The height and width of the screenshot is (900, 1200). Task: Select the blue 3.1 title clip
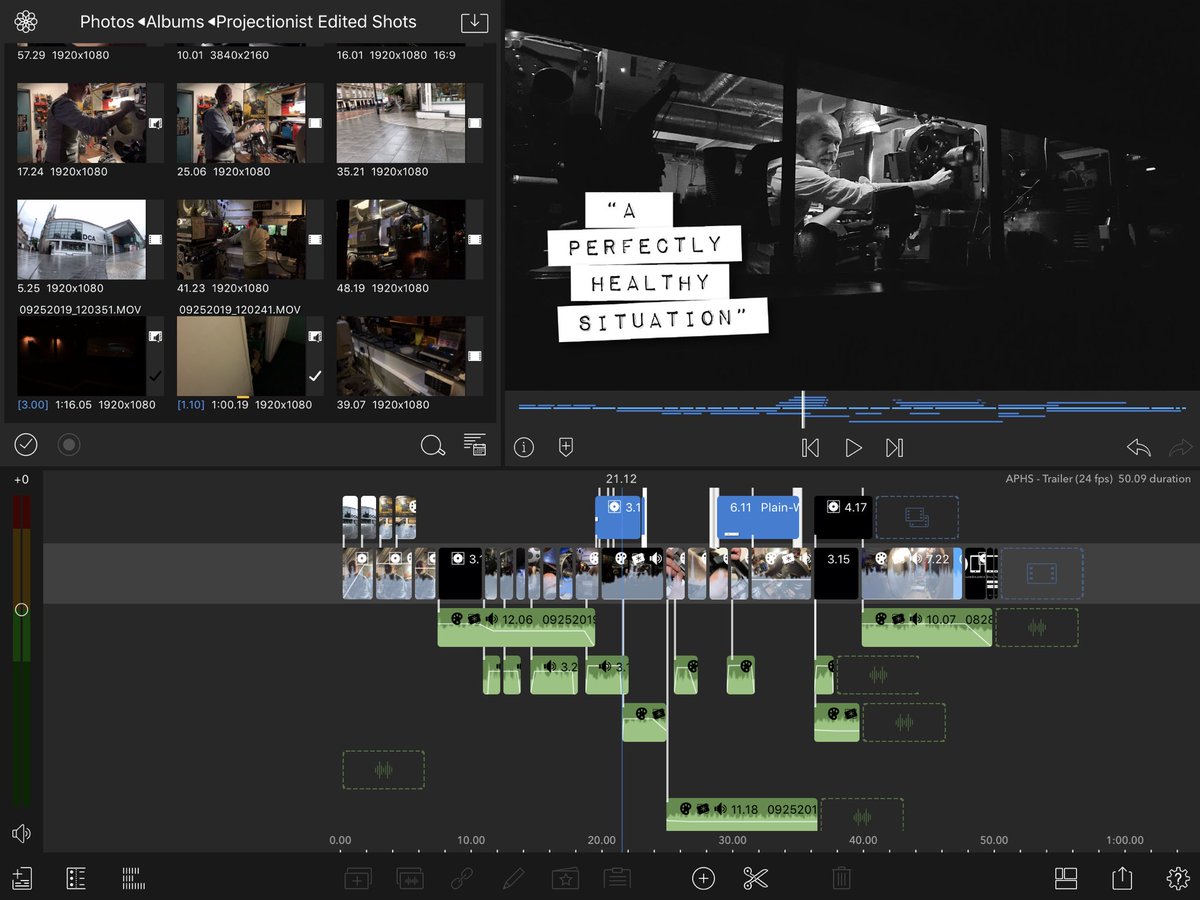point(620,518)
